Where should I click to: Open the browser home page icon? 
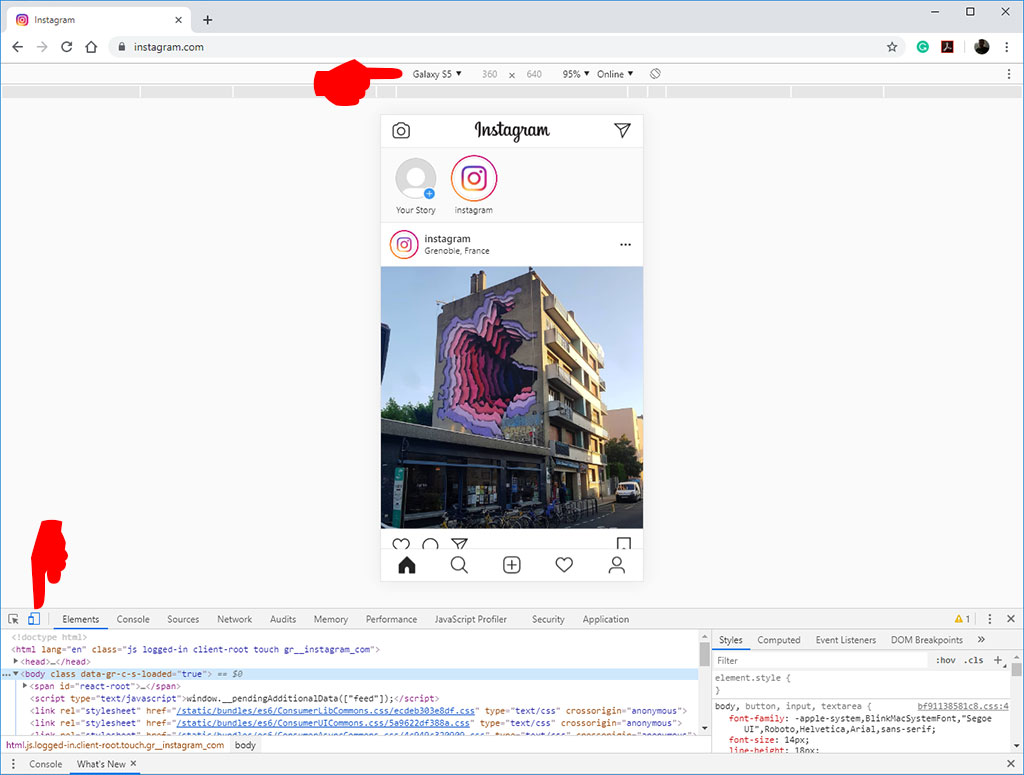click(x=91, y=47)
